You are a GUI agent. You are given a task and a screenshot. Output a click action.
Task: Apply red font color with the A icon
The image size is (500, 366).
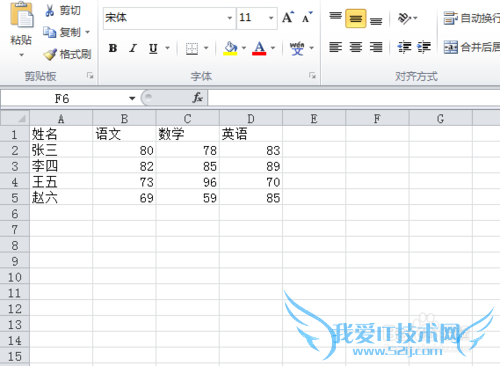point(259,48)
